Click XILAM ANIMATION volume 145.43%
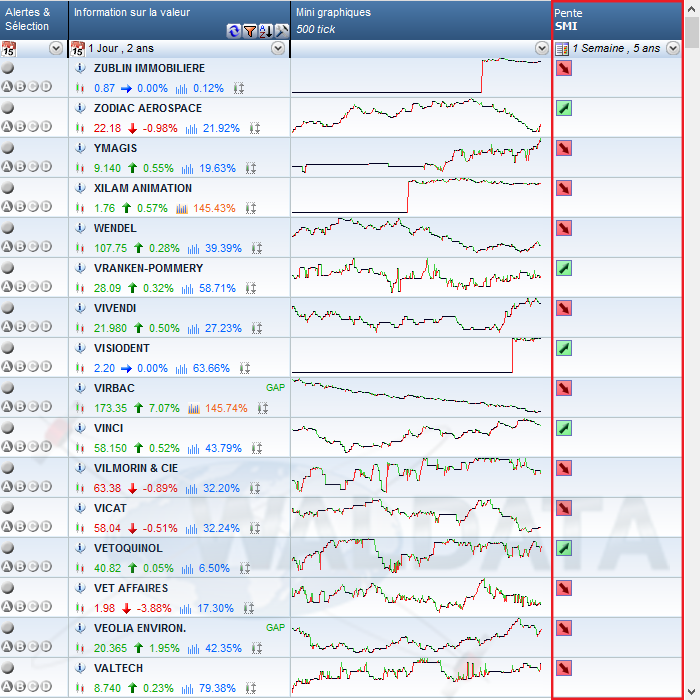 click(x=214, y=208)
